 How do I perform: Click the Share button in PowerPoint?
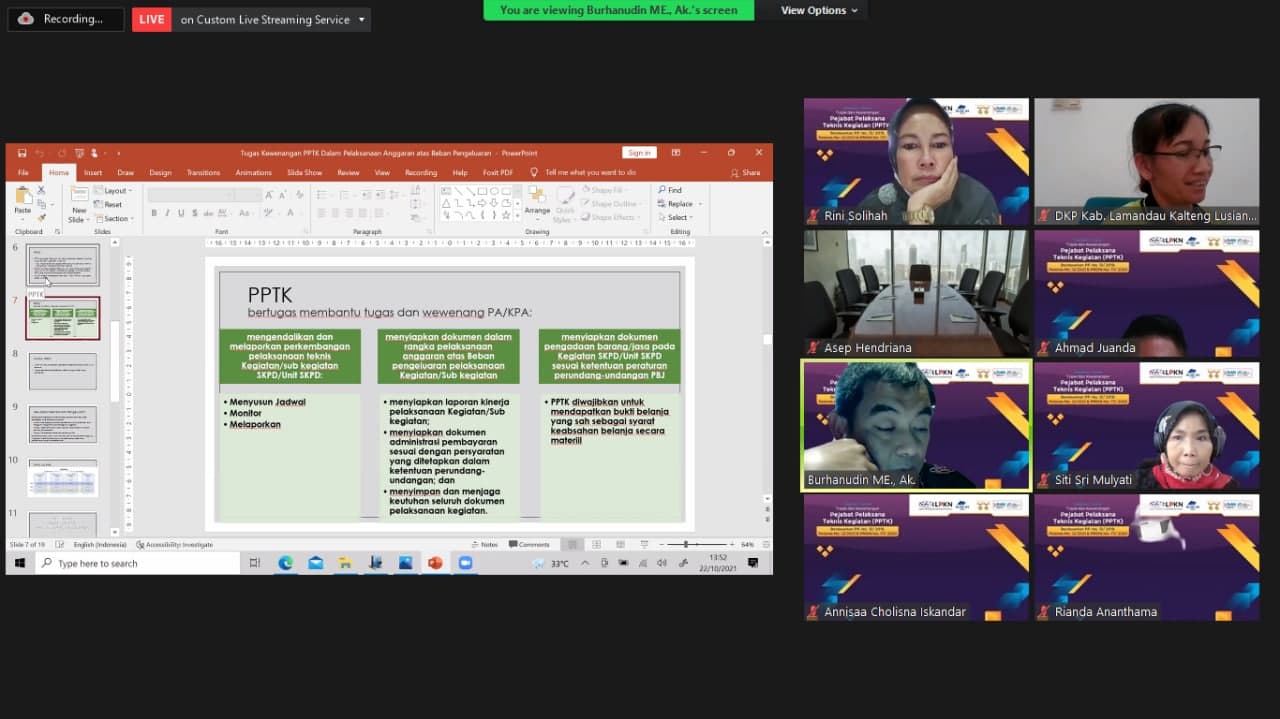pos(745,172)
